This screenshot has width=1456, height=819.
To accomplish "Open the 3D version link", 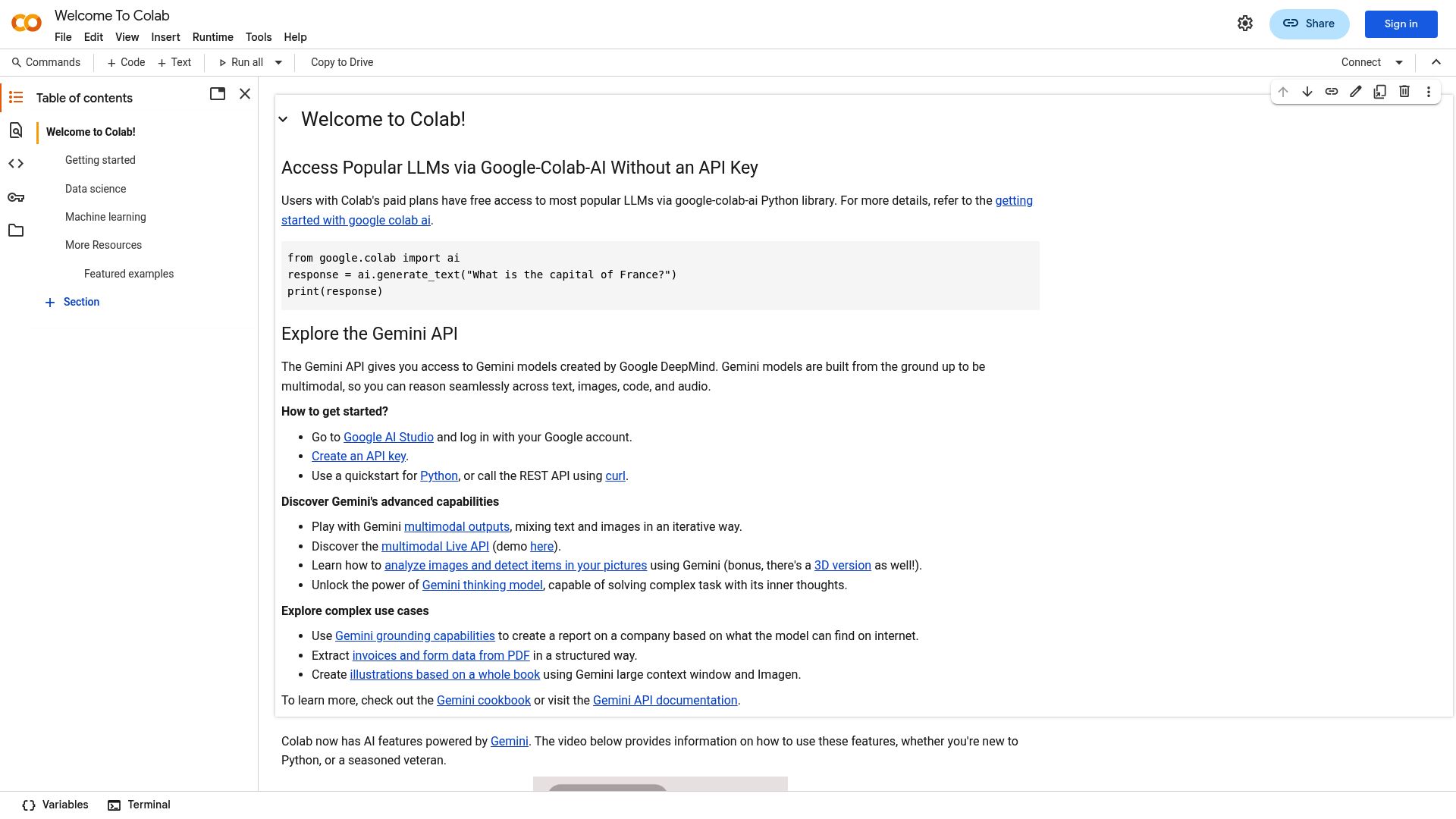I will [843, 566].
